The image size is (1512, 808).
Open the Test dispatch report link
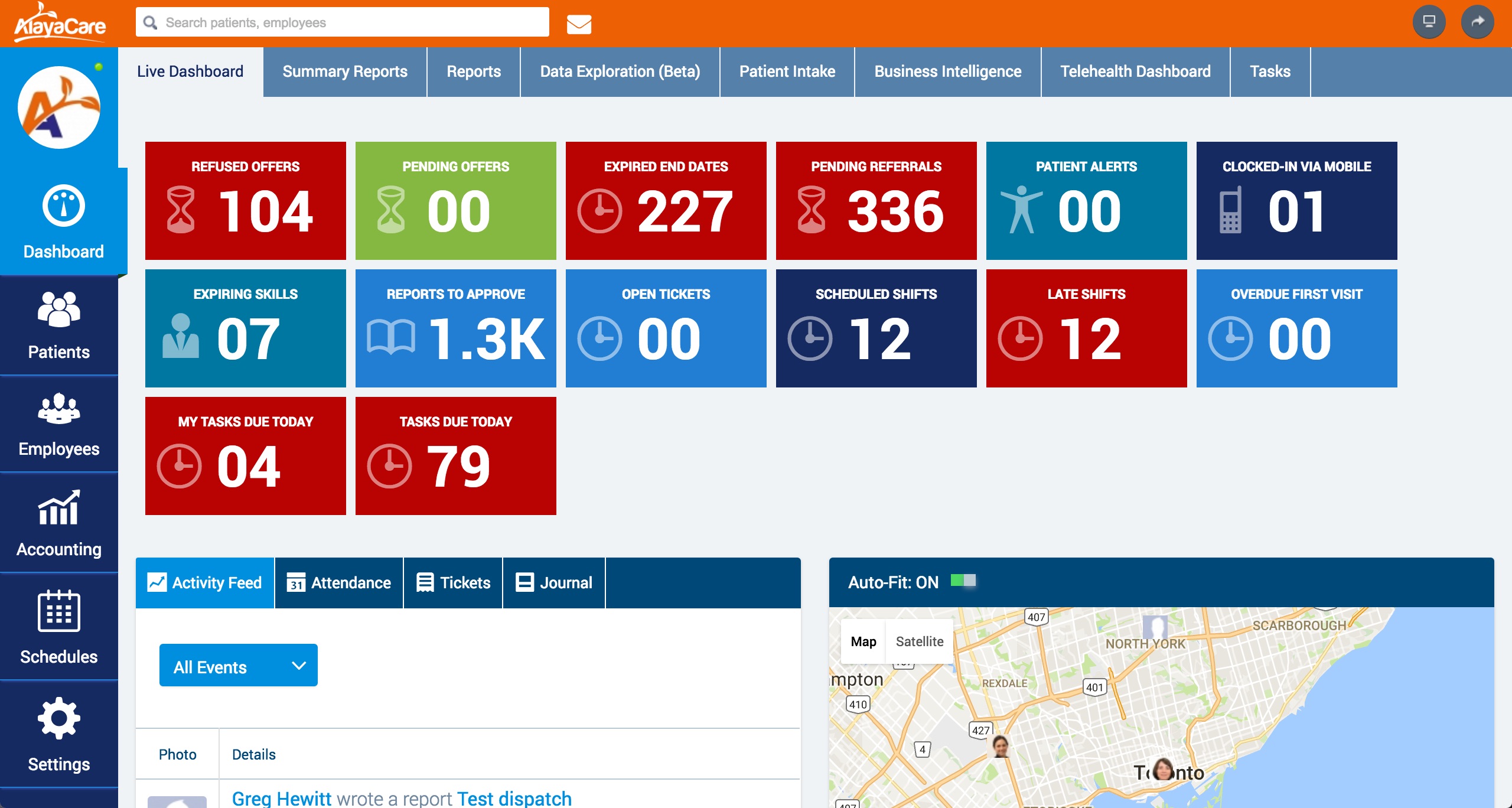514,799
